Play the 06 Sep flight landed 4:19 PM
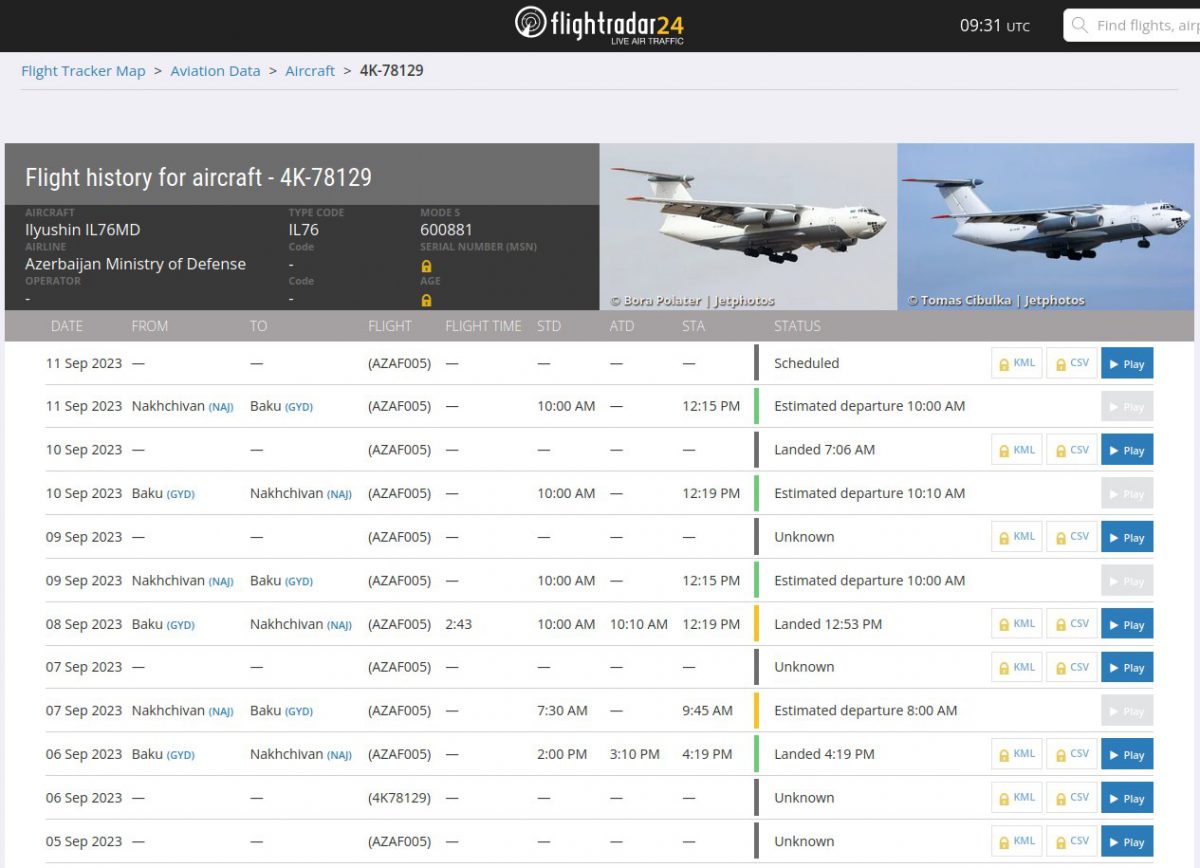 point(1127,755)
